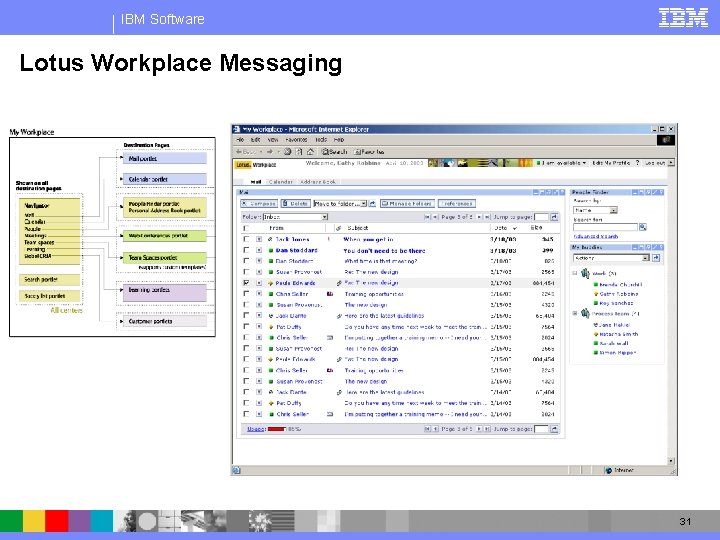Click the top Jump to page input box
Viewport: 720px width, 540px height.
[x=541, y=217]
